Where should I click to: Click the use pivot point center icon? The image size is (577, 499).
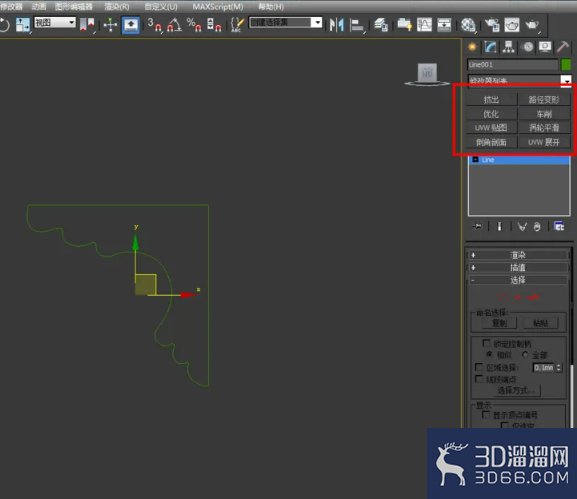pyautogui.click(x=88, y=25)
